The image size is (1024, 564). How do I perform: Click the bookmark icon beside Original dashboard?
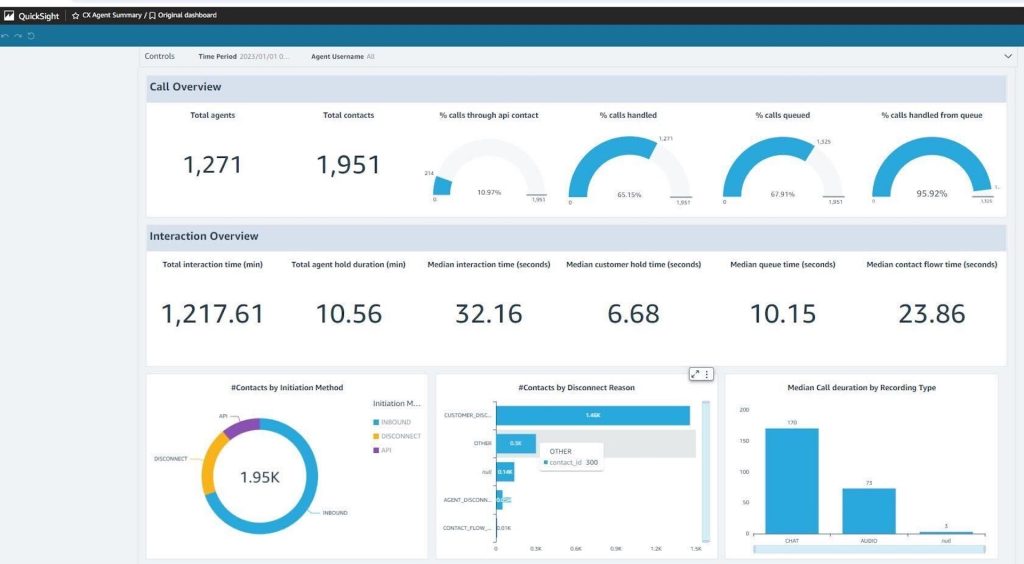(x=152, y=16)
